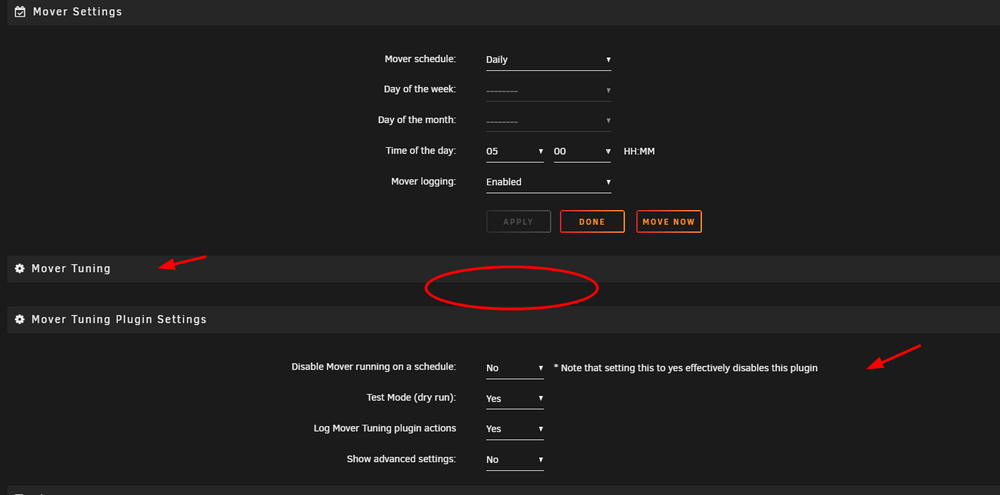
Task: Open the Show advanced settings dropdown
Action: pyautogui.click(x=515, y=460)
